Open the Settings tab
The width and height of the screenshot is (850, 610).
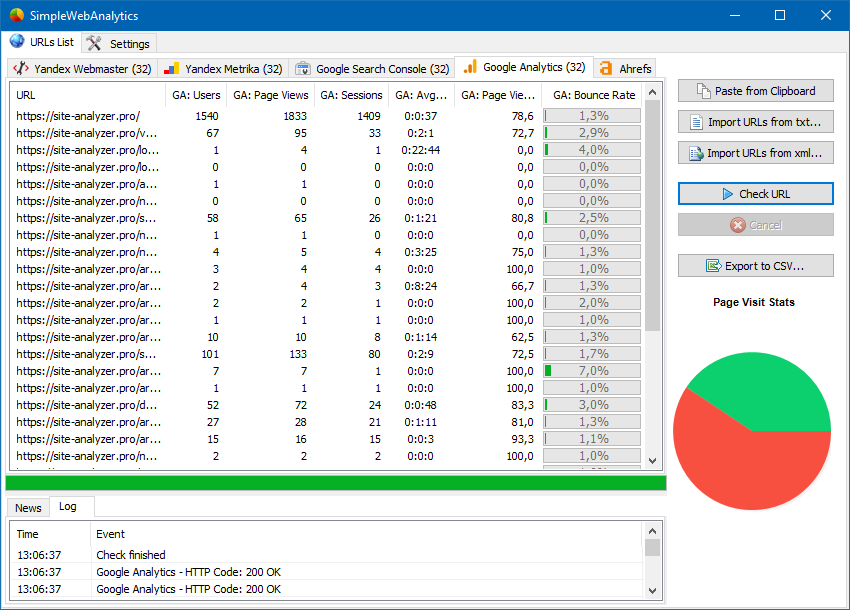(119, 43)
